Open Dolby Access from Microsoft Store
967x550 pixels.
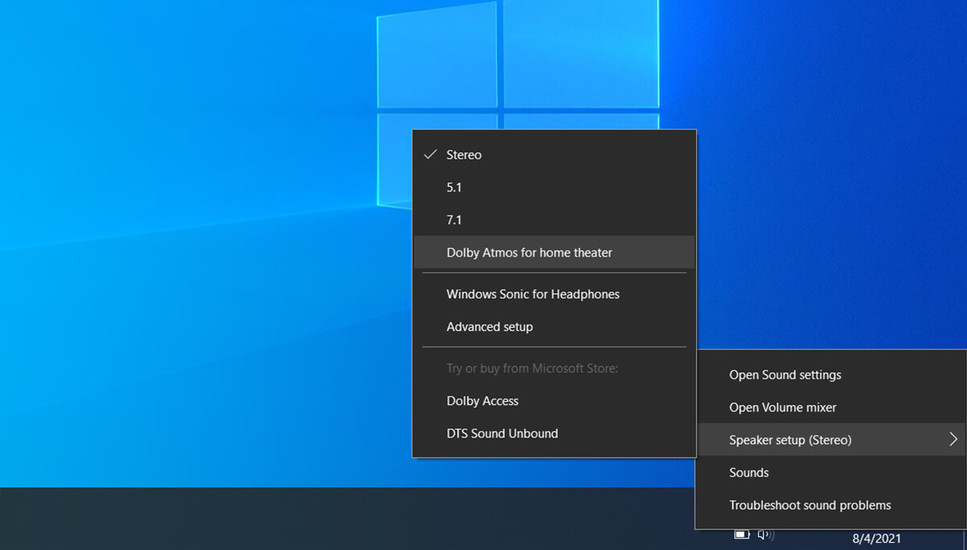[x=554, y=401]
